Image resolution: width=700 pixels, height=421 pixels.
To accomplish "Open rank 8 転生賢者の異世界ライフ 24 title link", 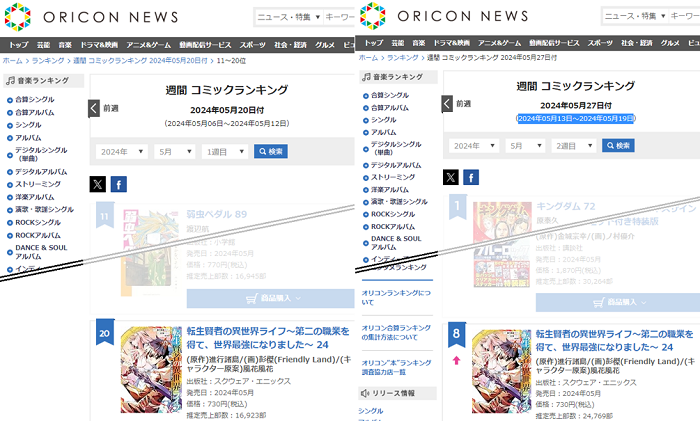I will coord(615,341).
